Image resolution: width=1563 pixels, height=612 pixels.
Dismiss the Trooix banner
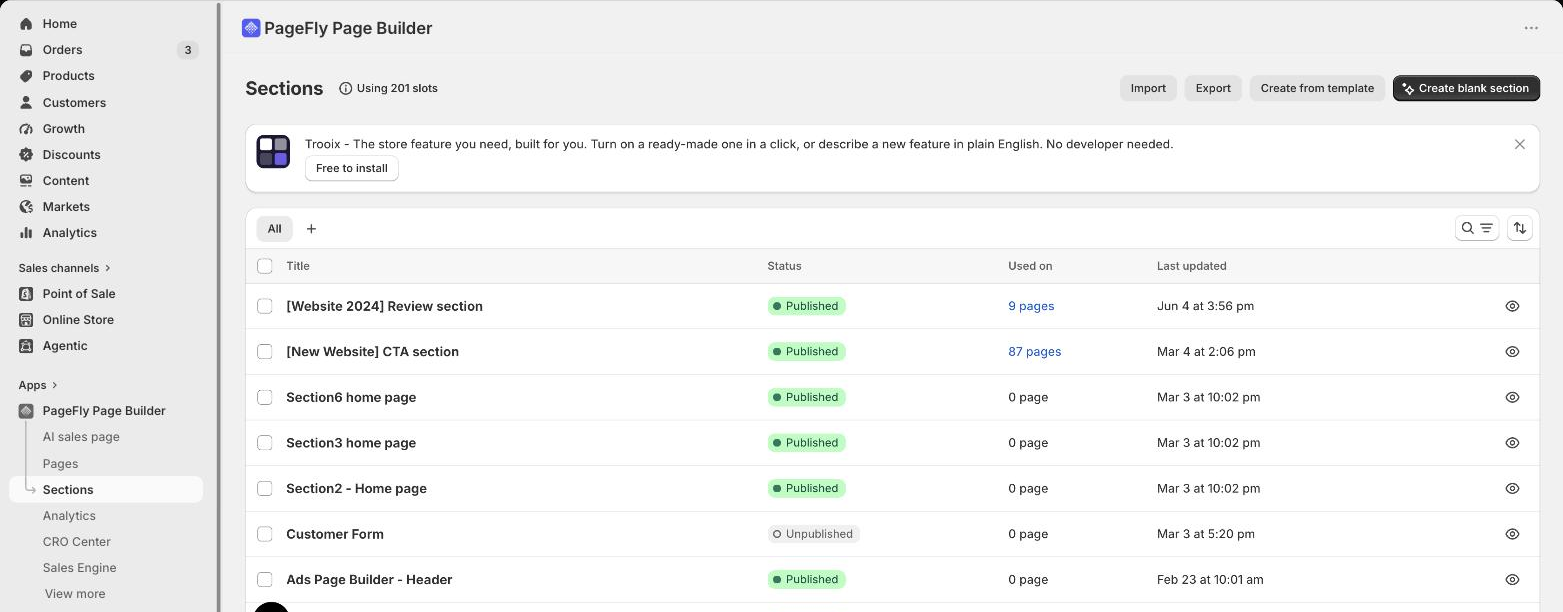(1520, 144)
